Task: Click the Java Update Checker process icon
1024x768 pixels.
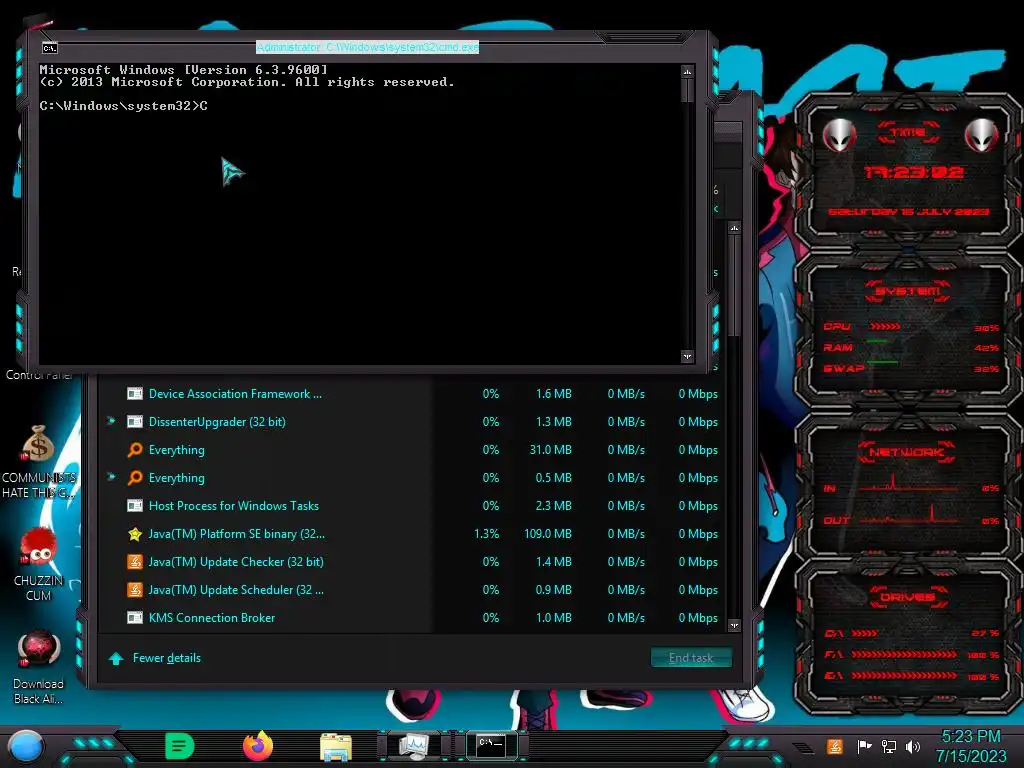Action: [135, 562]
